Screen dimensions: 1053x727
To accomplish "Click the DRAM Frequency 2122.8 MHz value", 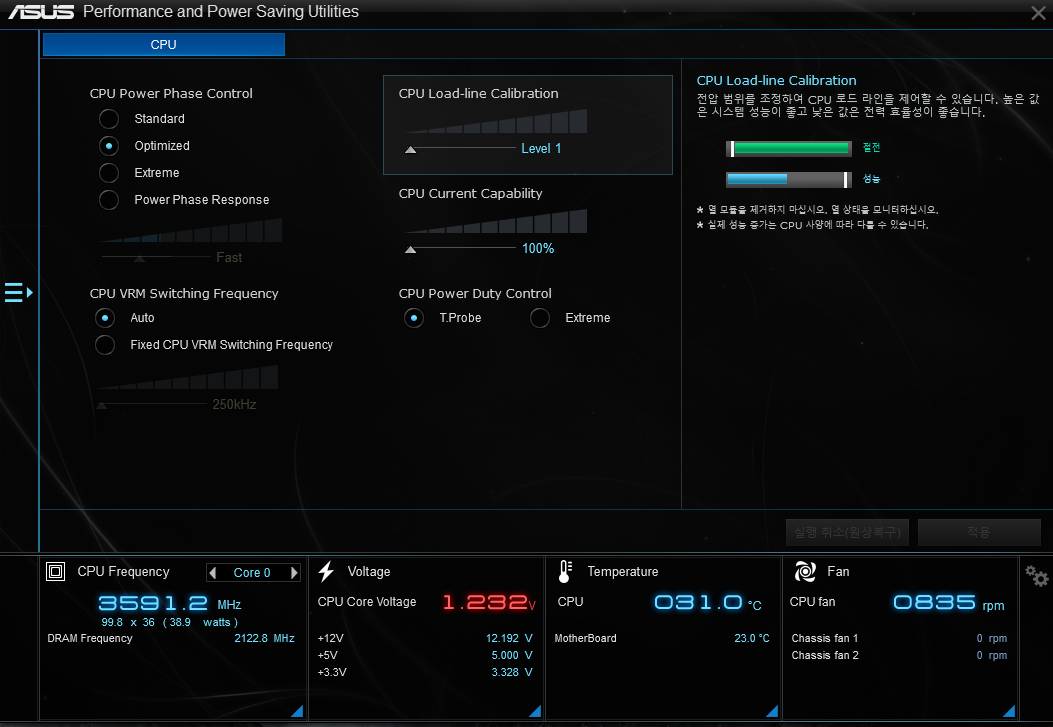I will (x=265, y=638).
